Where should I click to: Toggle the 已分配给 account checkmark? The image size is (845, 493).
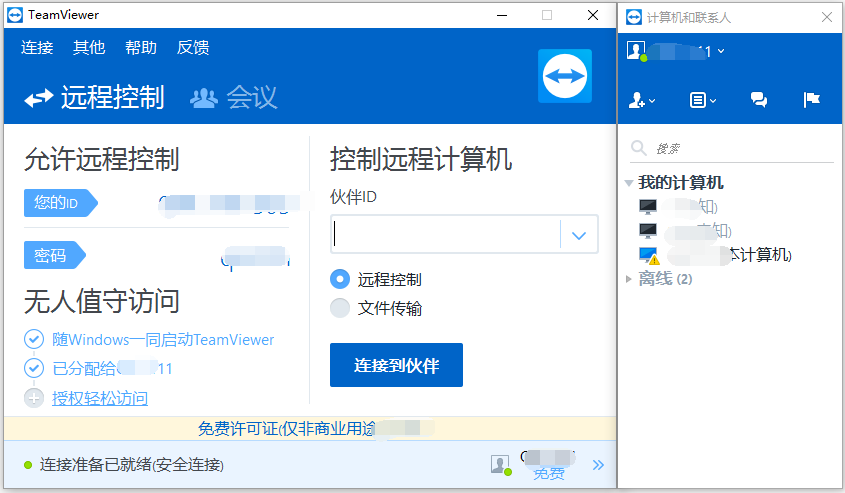coord(33,369)
